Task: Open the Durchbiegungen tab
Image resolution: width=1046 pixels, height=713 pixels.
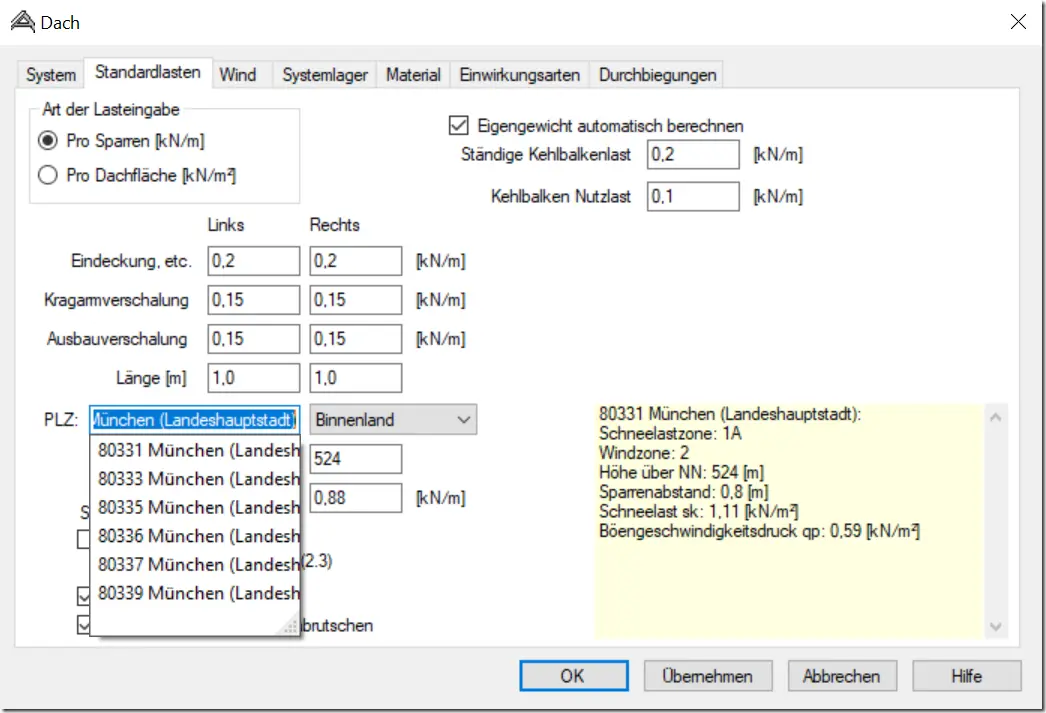Action: (x=657, y=75)
